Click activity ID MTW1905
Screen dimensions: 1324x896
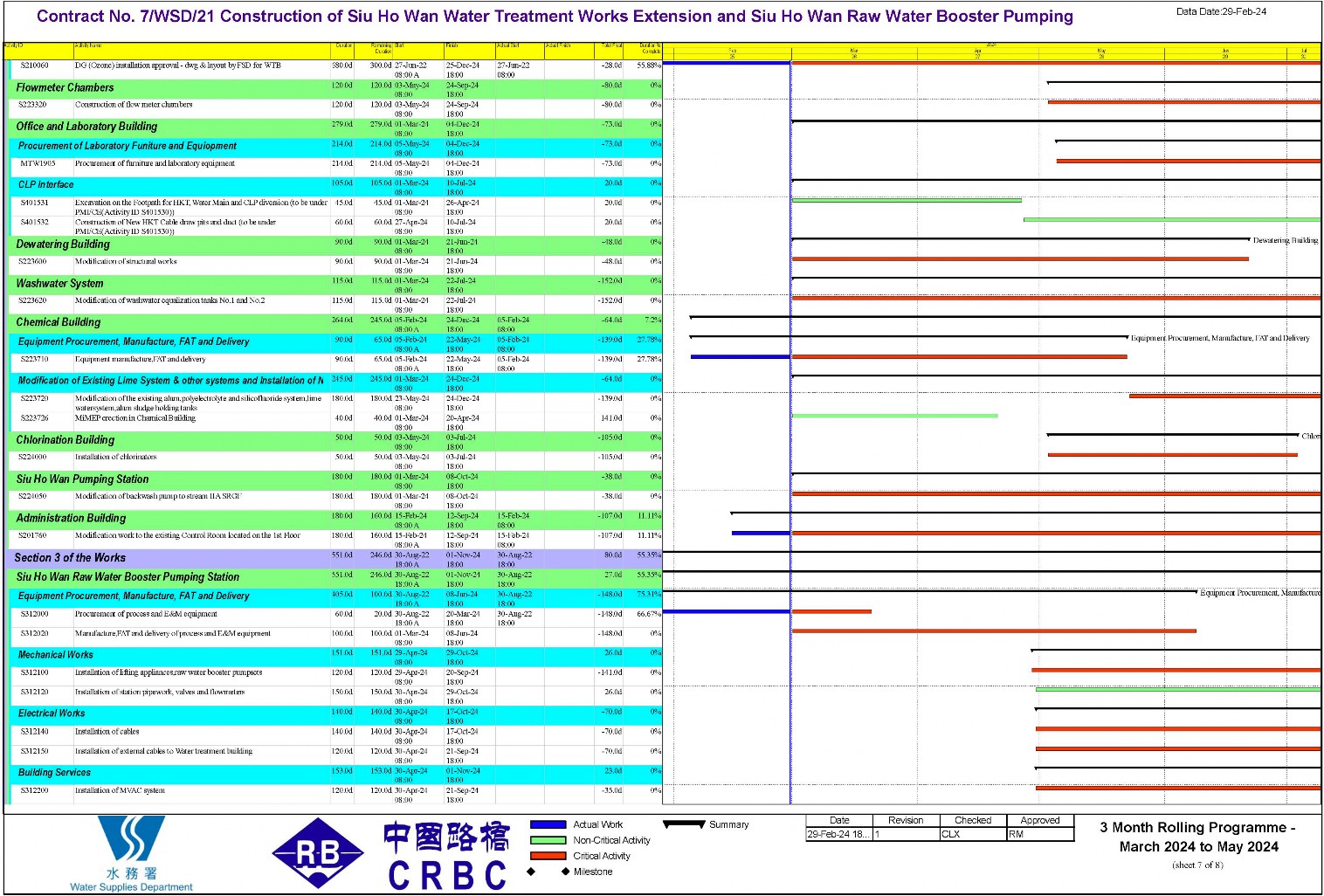(38, 163)
